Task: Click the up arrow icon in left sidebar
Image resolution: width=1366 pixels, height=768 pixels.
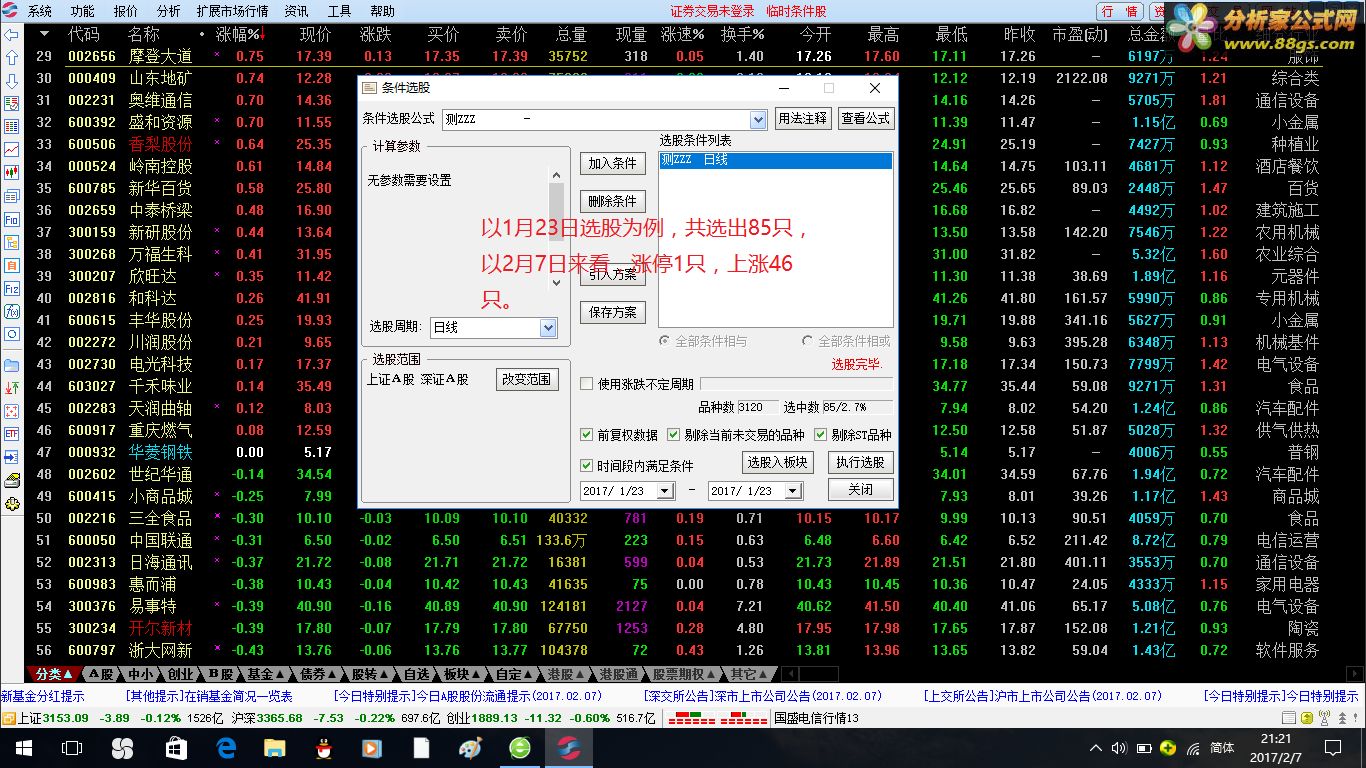Action: (12, 57)
